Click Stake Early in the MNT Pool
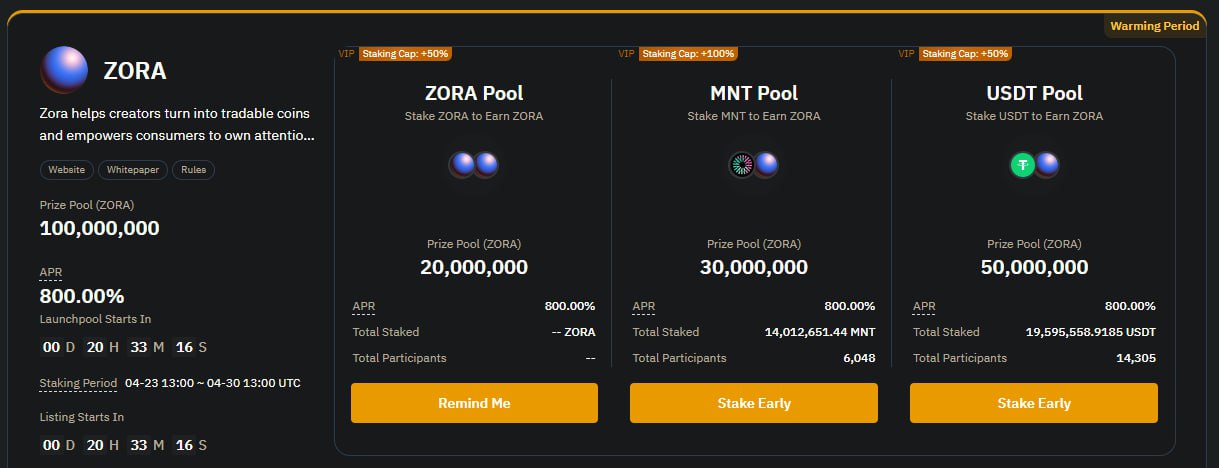1219x468 pixels. pyautogui.click(x=754, y=403)
